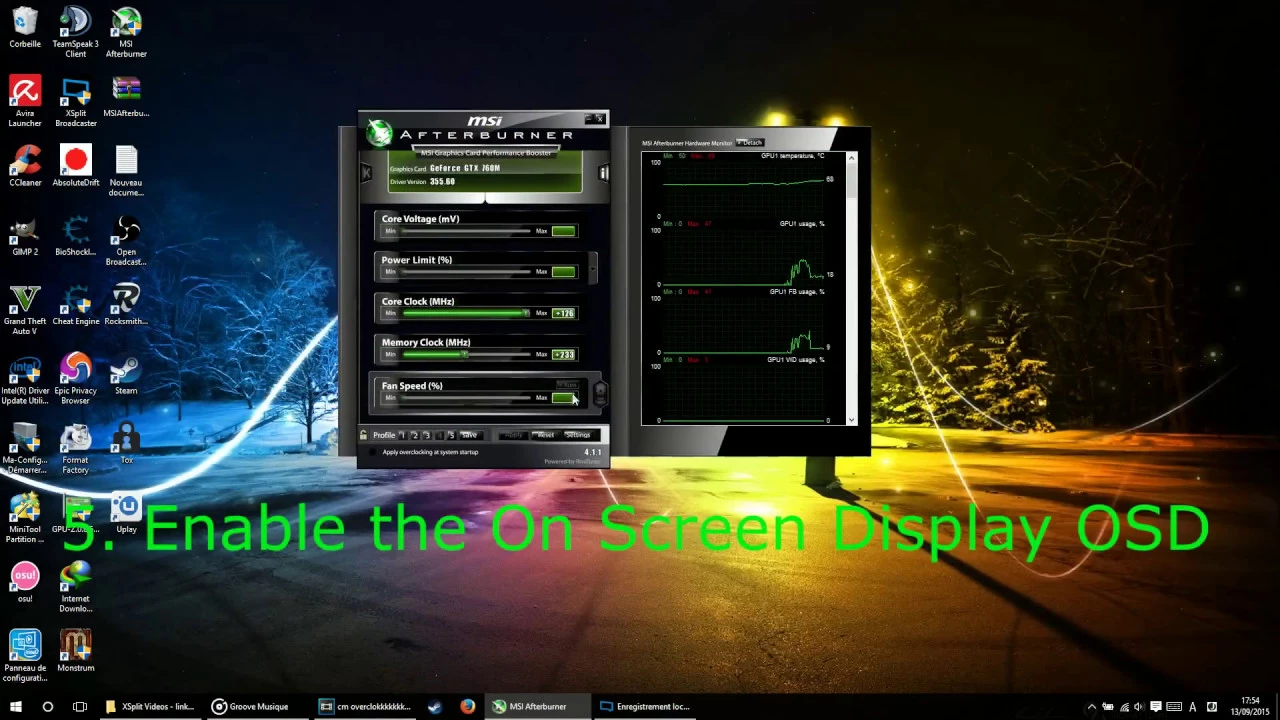
Task: Open osu! desktop icon
Action: [25, 583]
